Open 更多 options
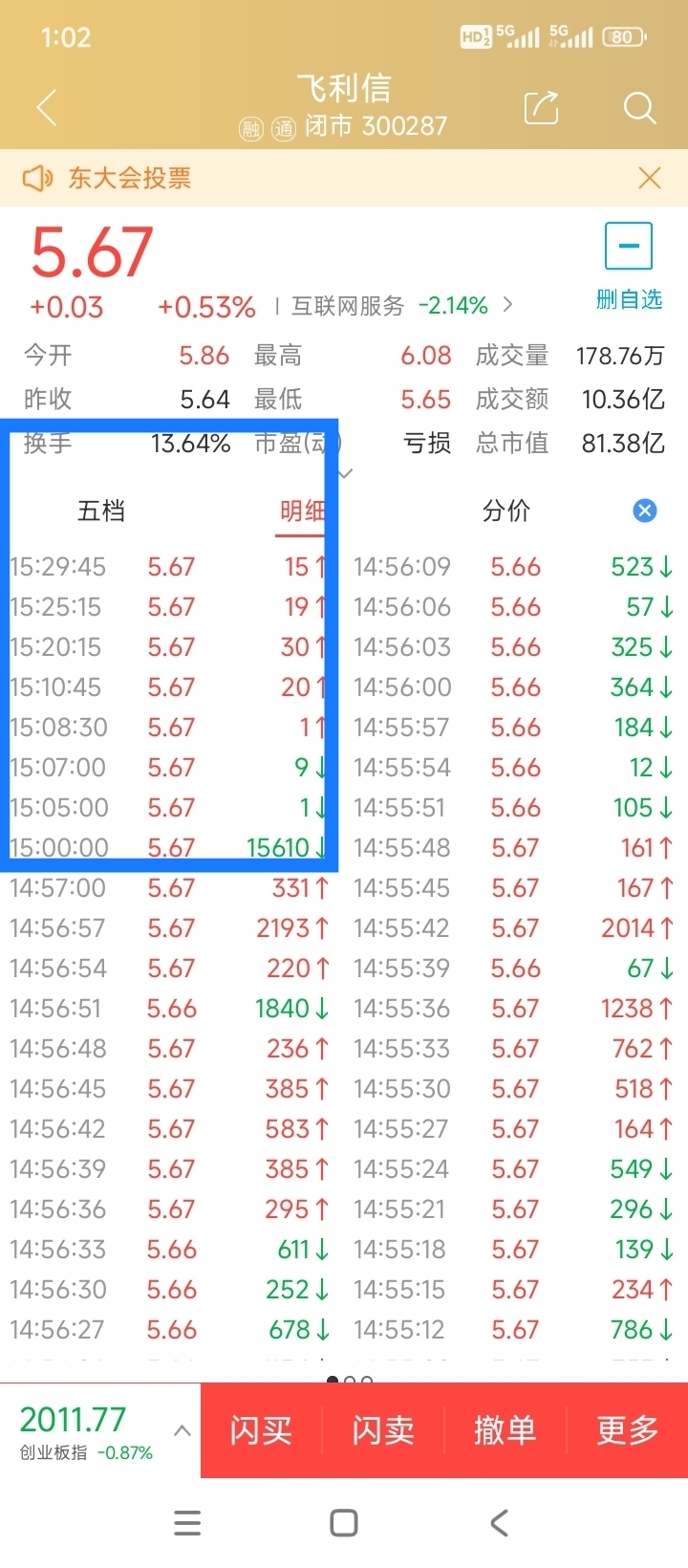688x1568 pixels. 628,1430
